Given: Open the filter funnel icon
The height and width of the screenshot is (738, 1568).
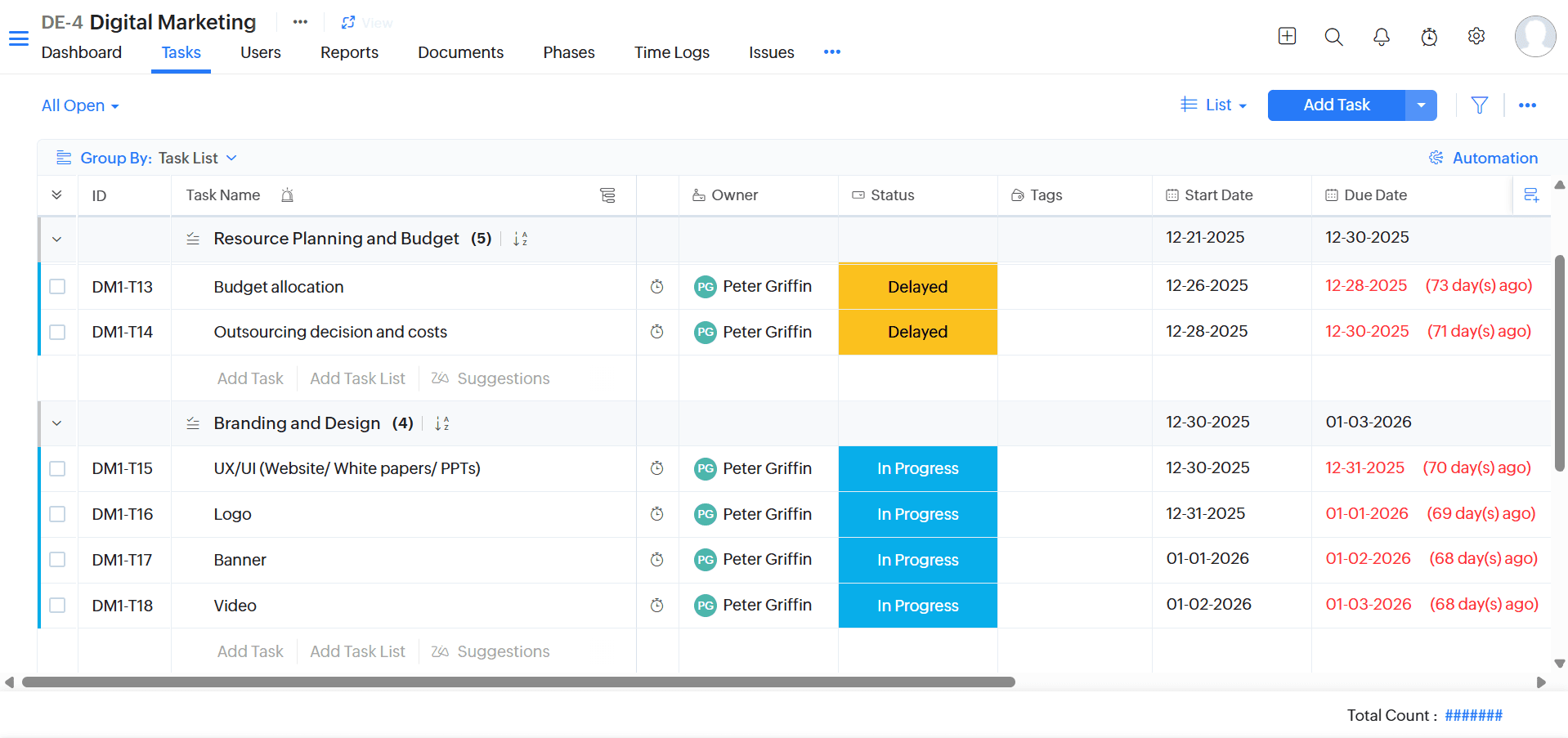Looking at the screenshot, I should (x=1480, y=105).
